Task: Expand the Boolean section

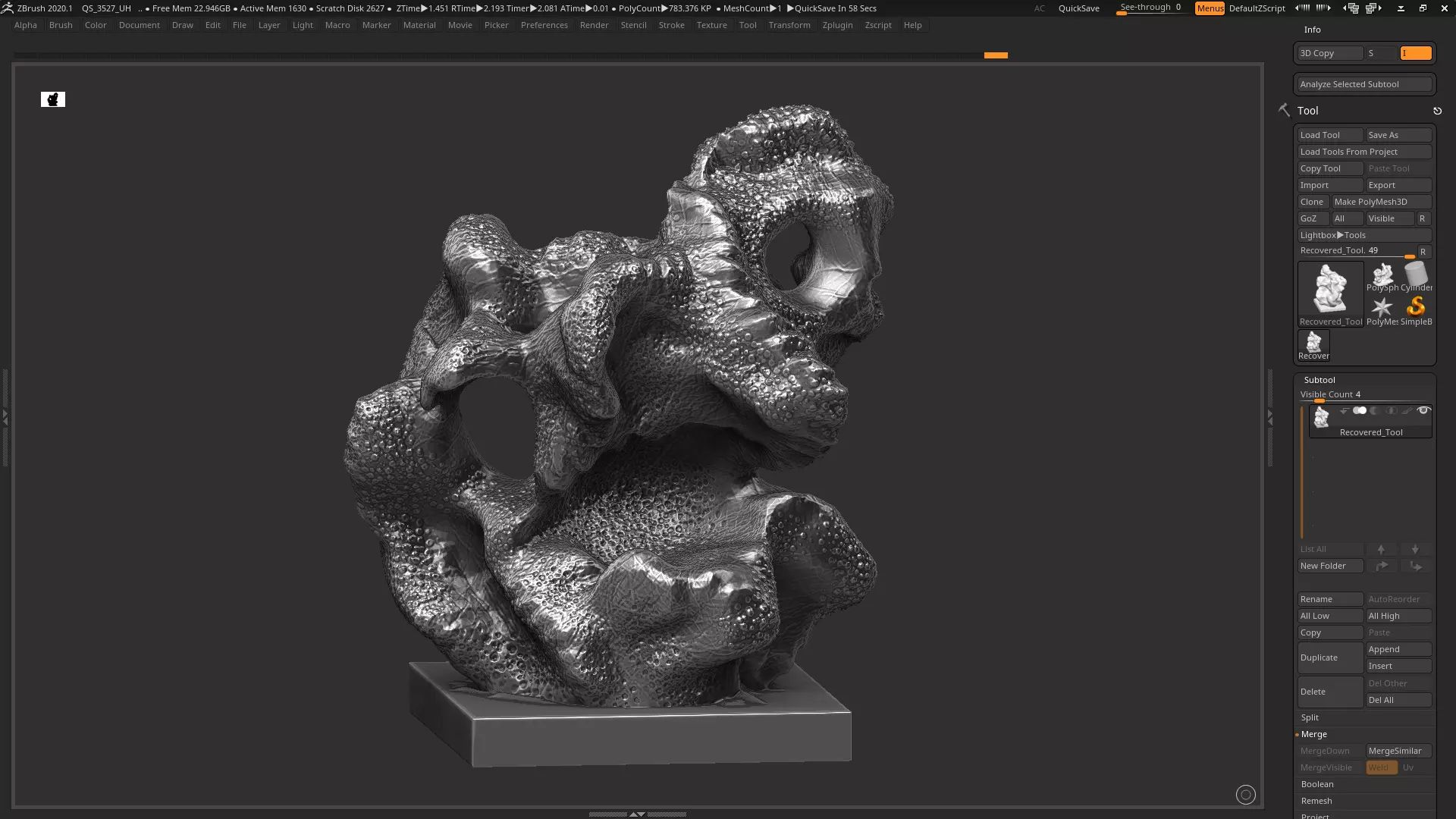Action: (1317, 784)
